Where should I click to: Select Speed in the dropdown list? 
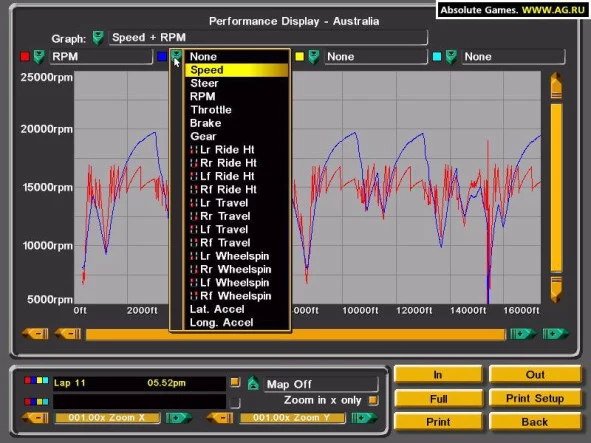(x=237, y=70)
